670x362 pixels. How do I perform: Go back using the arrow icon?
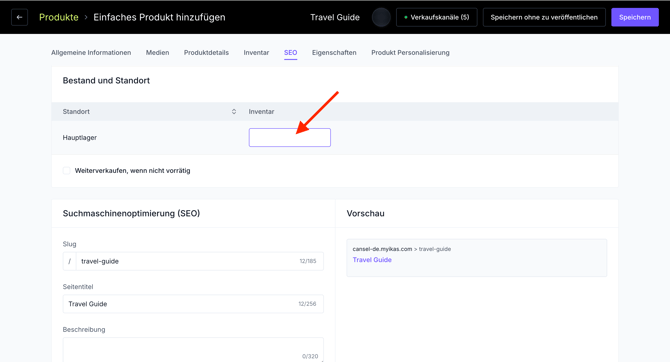tap(19, 18)
